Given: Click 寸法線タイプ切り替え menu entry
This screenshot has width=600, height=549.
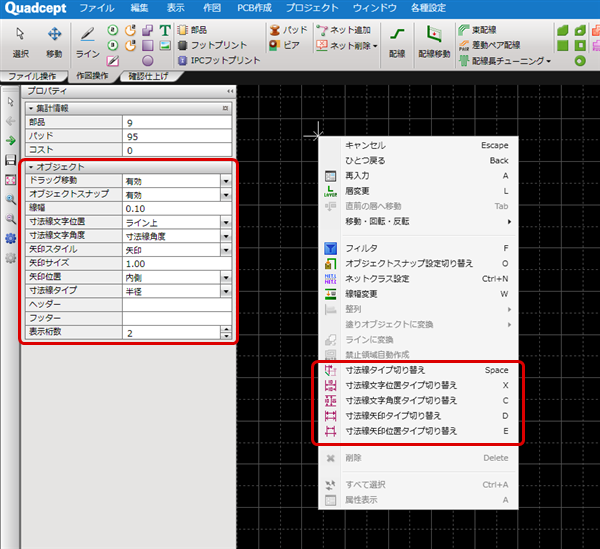Looking at the screenshot, I should tap(418, 370).
